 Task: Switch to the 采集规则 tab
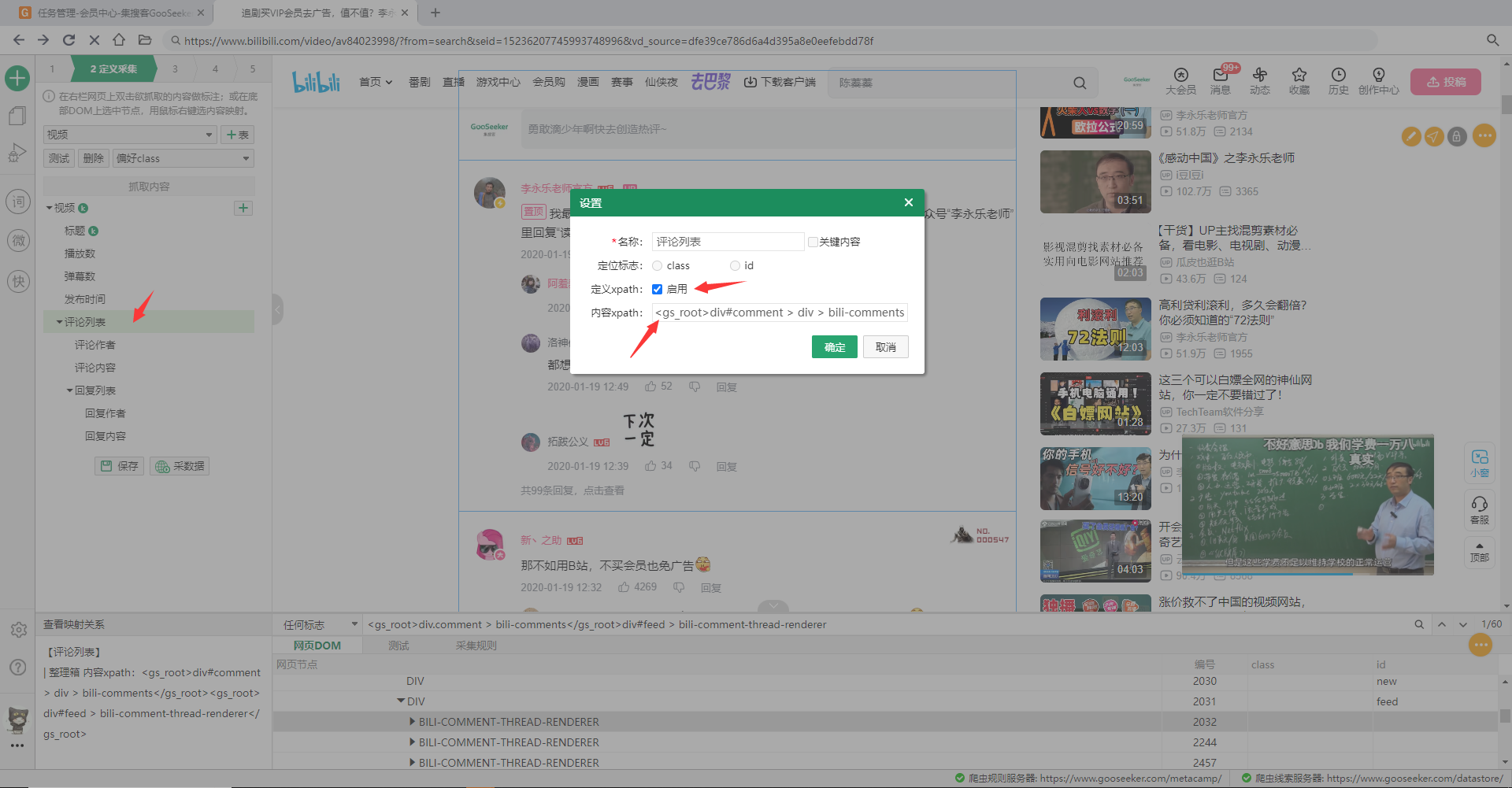(x=476, y=646)
